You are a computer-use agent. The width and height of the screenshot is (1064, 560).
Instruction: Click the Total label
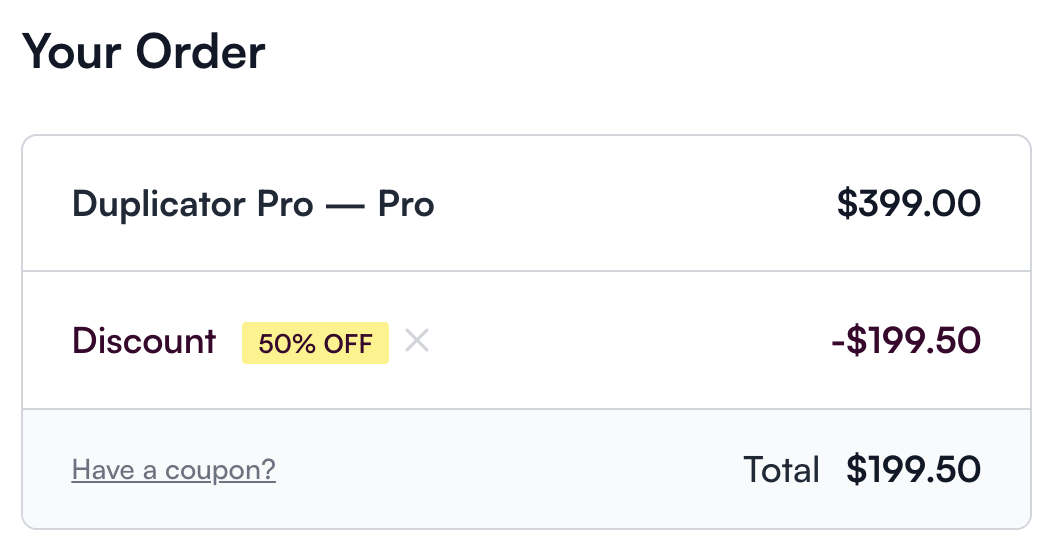[x=782, y=469]
